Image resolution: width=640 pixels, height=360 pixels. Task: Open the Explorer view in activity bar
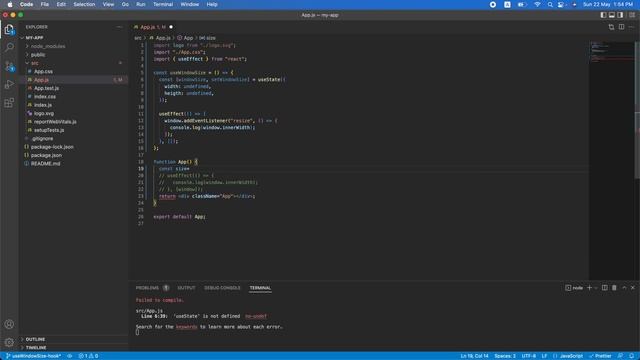(9, 29)
